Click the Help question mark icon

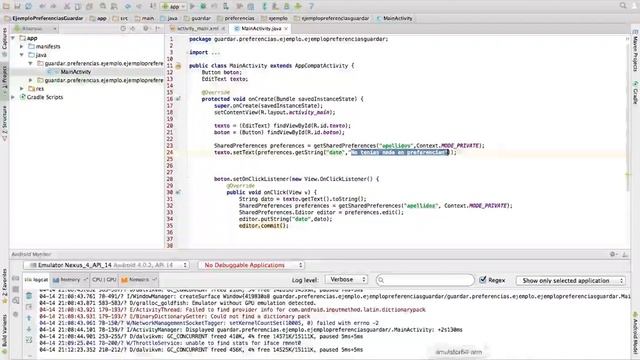tap(311, 6)
